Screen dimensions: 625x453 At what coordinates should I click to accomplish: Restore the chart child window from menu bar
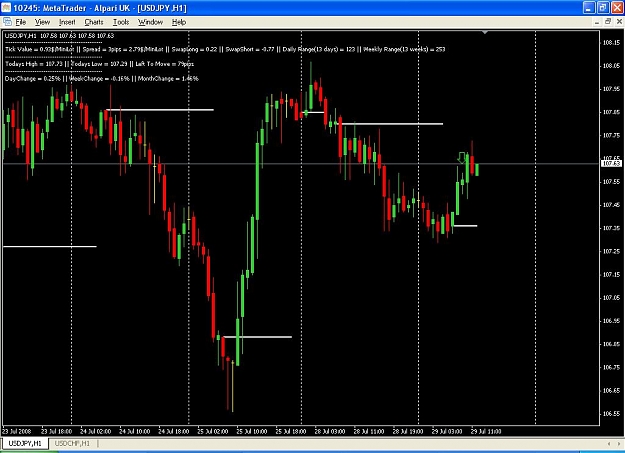pos(608,22)
